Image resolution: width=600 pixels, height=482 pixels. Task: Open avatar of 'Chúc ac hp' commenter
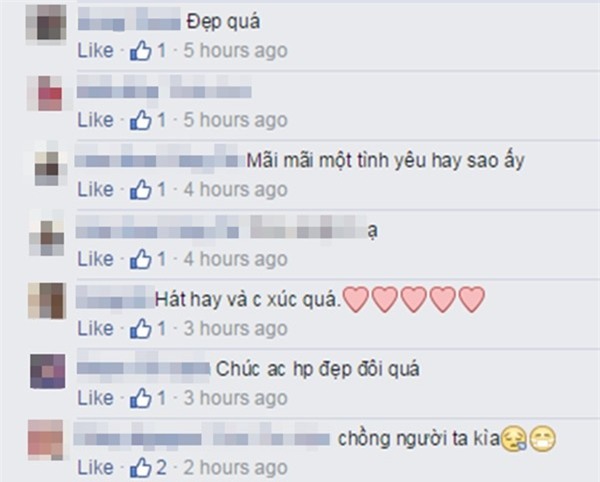pos(48,371)
